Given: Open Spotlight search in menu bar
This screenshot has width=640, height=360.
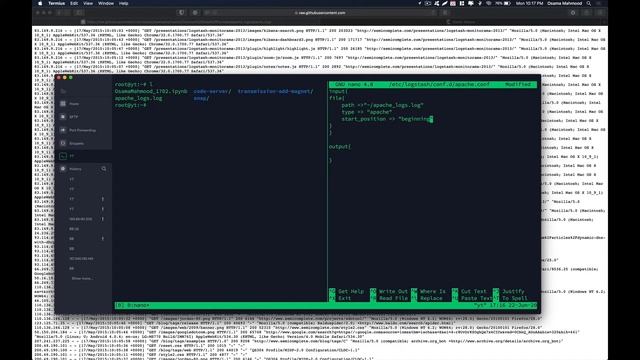Looking at the screenshot, I should 589,3.
